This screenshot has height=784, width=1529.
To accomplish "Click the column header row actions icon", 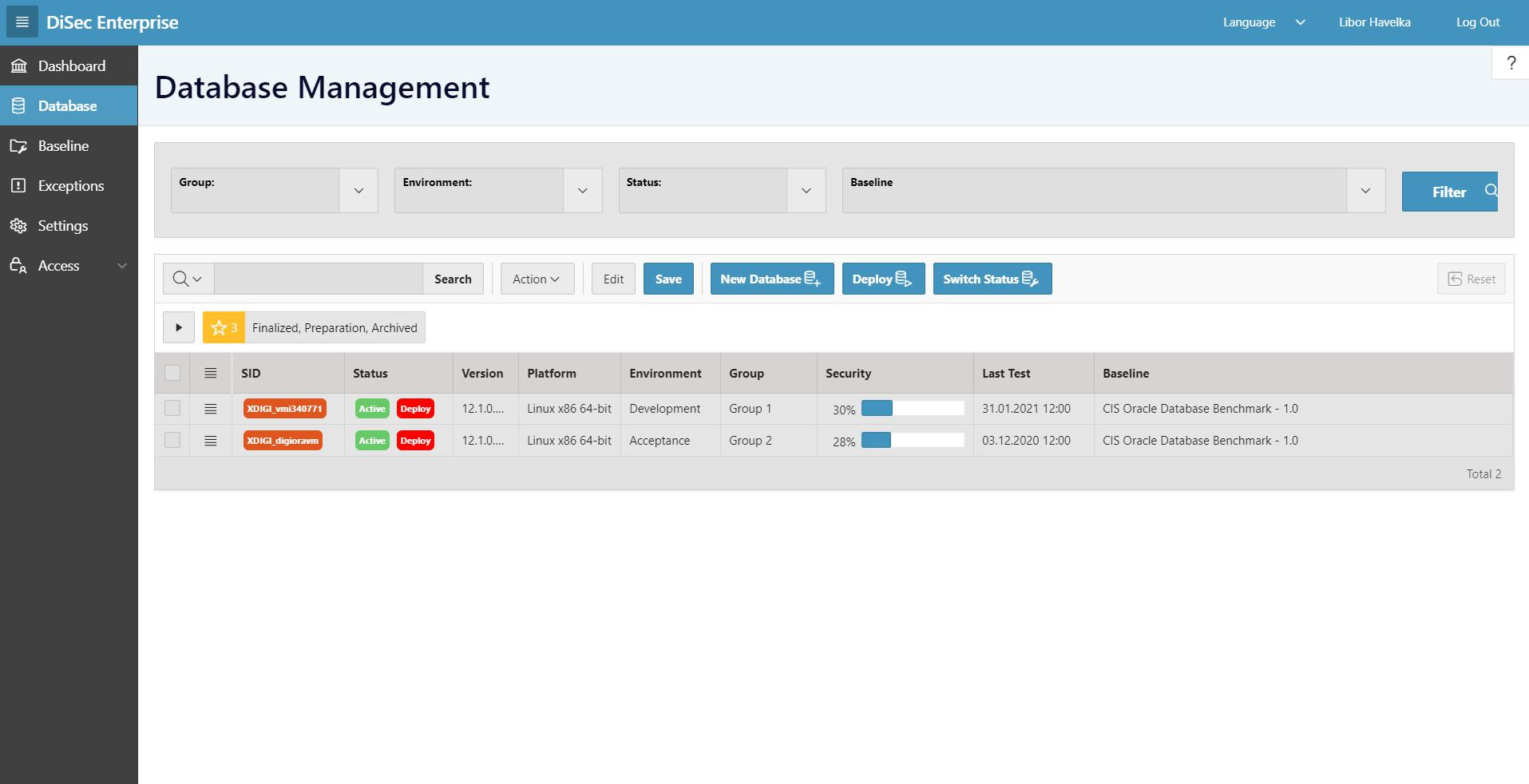I will click(211, 373).
